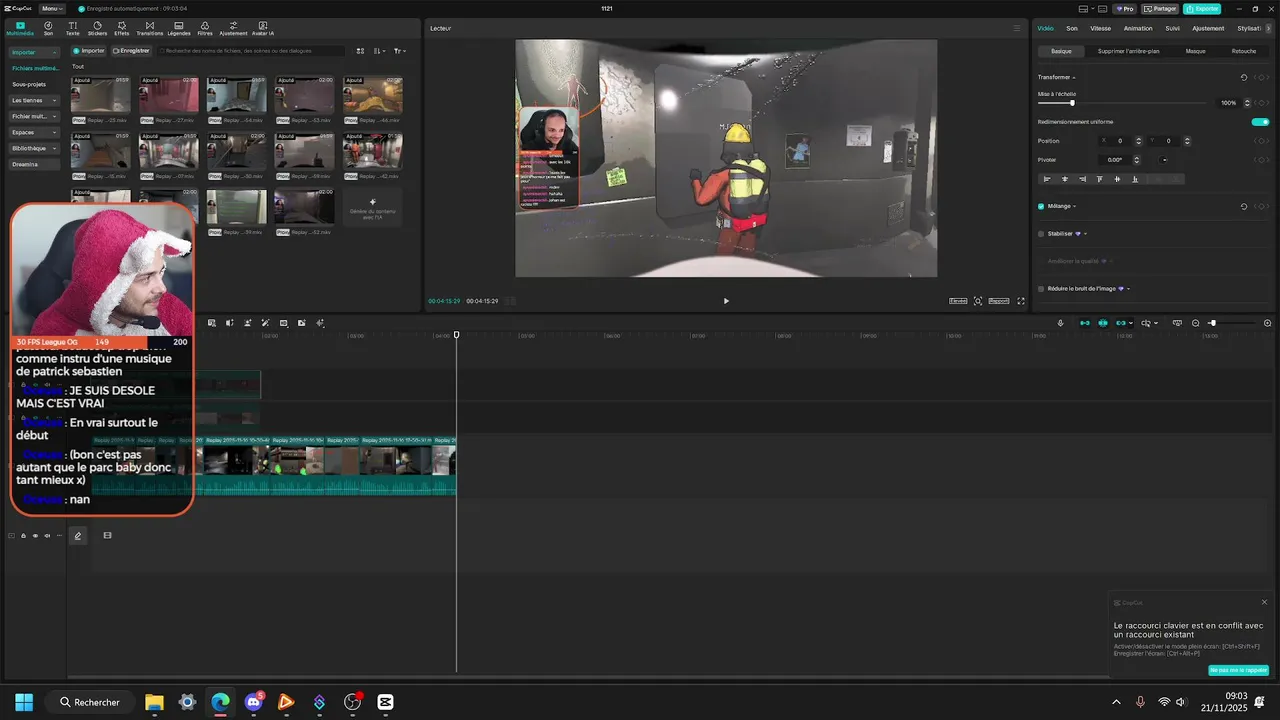Click the Pro upgrade button
Viewport: 1280px width, 720px height.
coord(1125,8)
